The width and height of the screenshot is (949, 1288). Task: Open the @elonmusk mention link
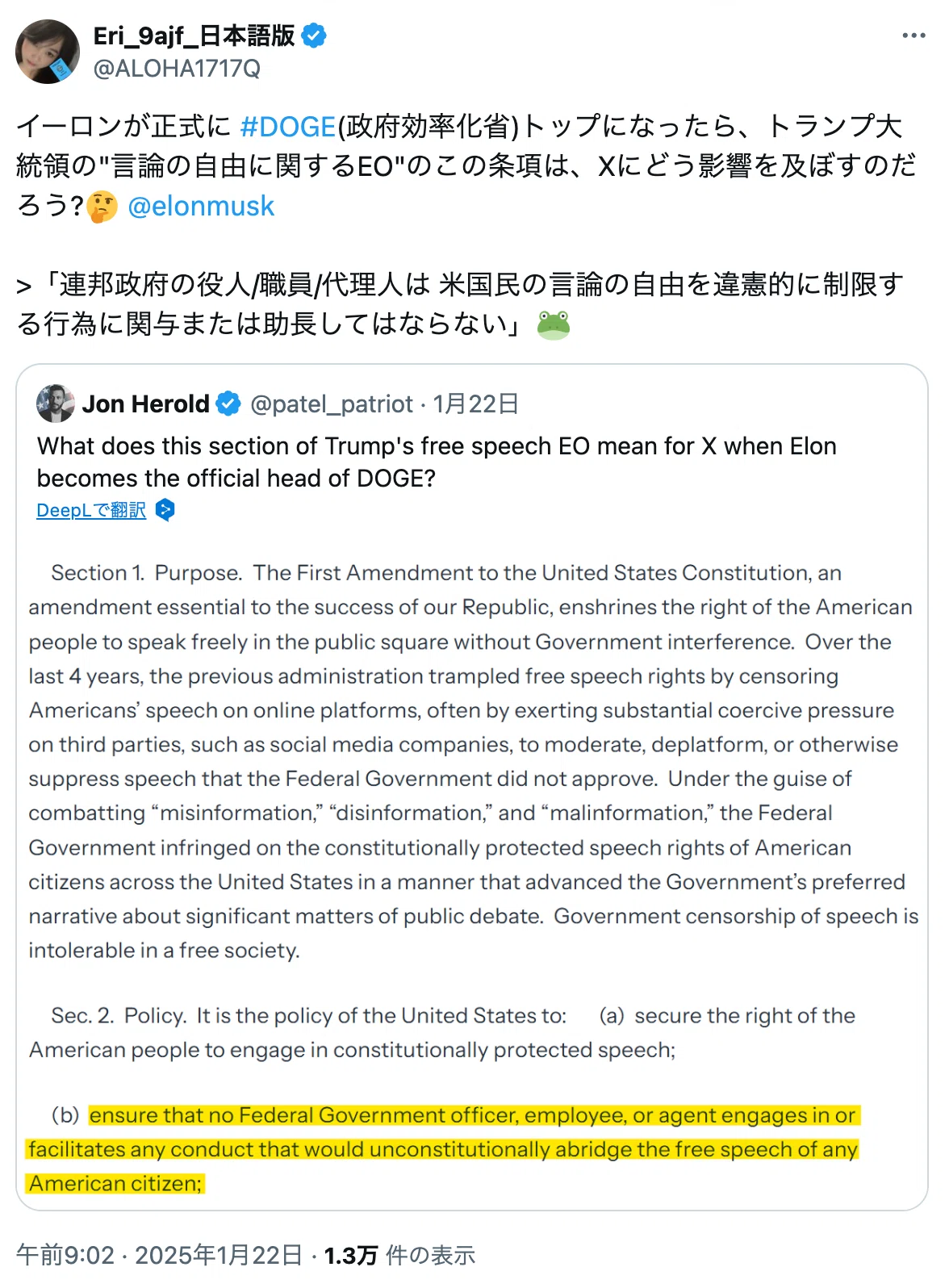(x=201, y=206)
